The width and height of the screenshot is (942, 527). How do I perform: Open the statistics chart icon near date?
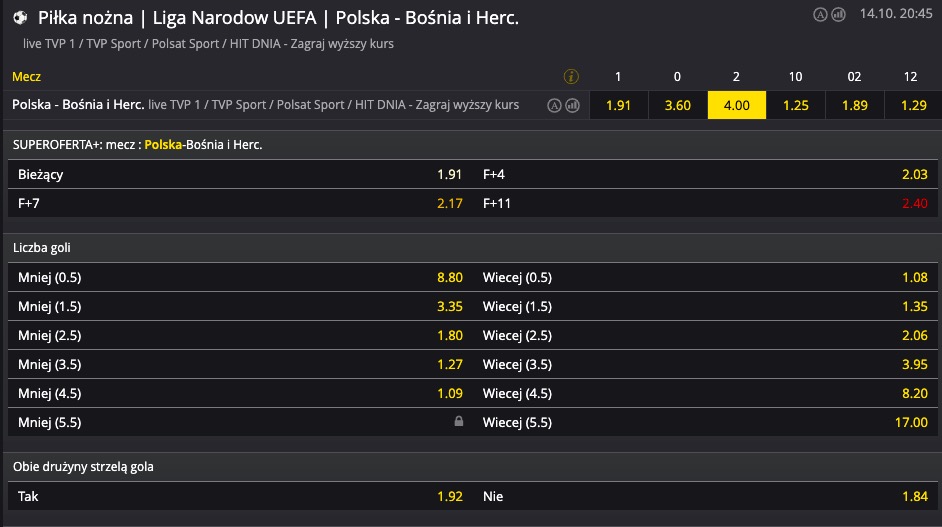click(838, 14)
